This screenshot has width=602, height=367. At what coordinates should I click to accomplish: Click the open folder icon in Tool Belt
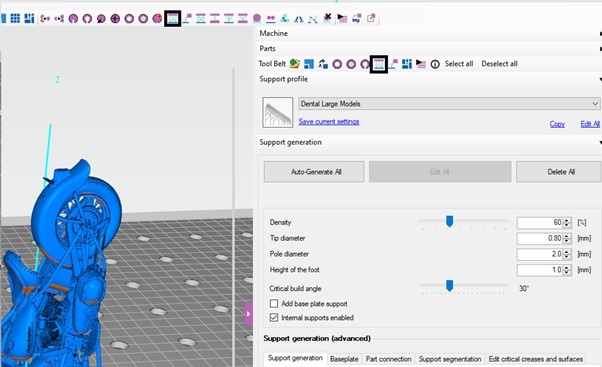(295, 64)
